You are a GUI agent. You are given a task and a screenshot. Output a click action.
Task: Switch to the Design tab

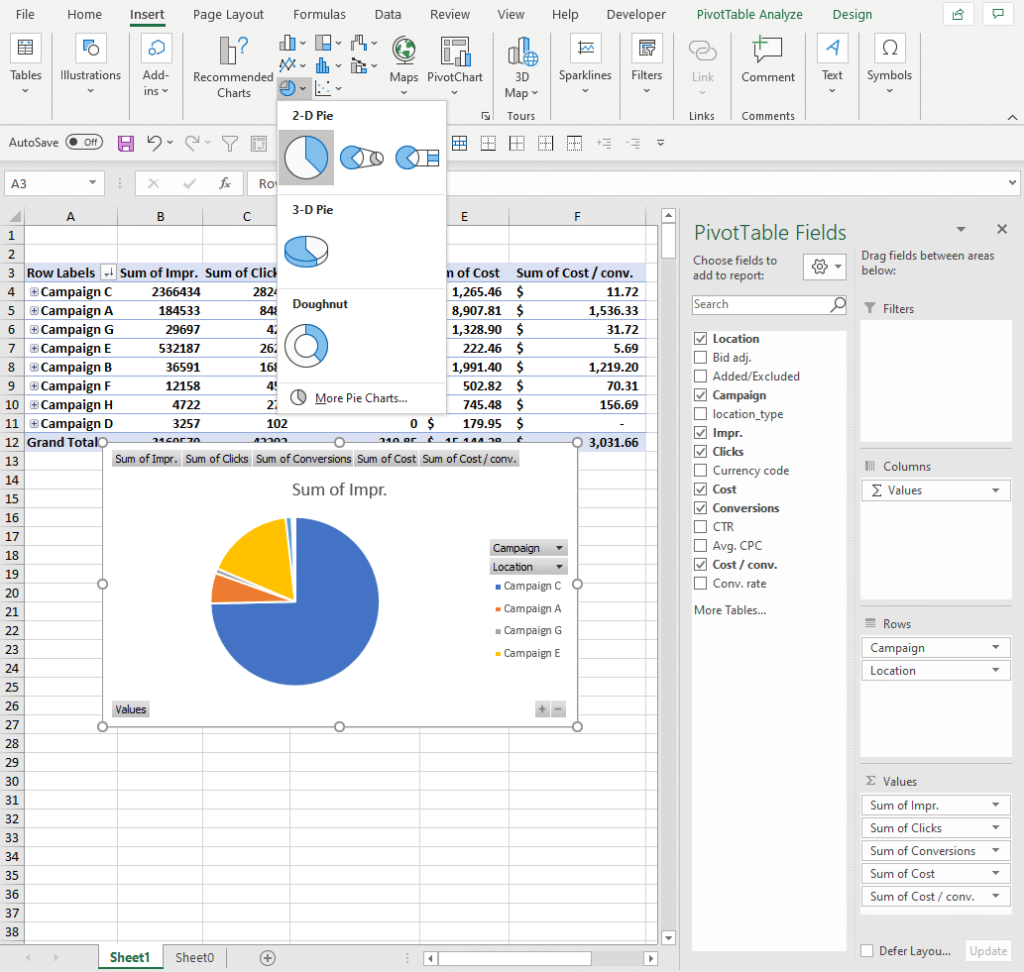pos(852,14)
